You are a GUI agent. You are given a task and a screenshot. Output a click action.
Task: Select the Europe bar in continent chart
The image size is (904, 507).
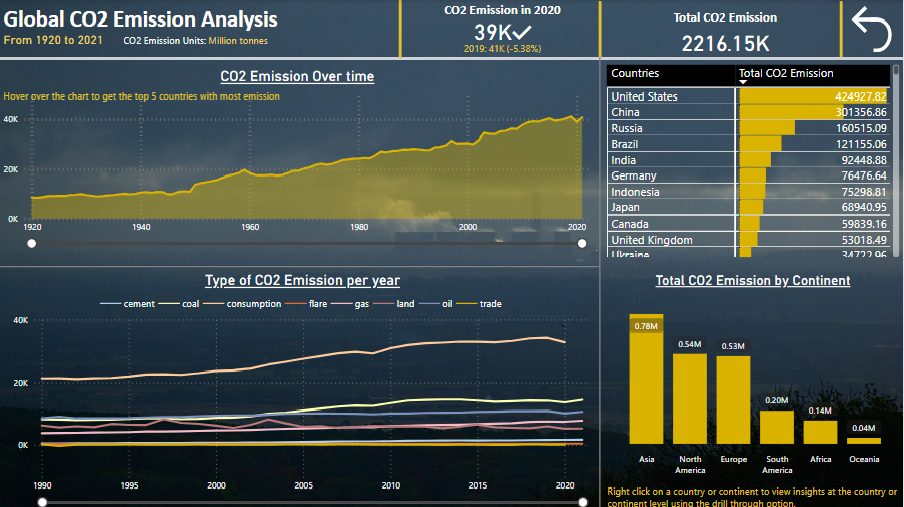[733, 399]
